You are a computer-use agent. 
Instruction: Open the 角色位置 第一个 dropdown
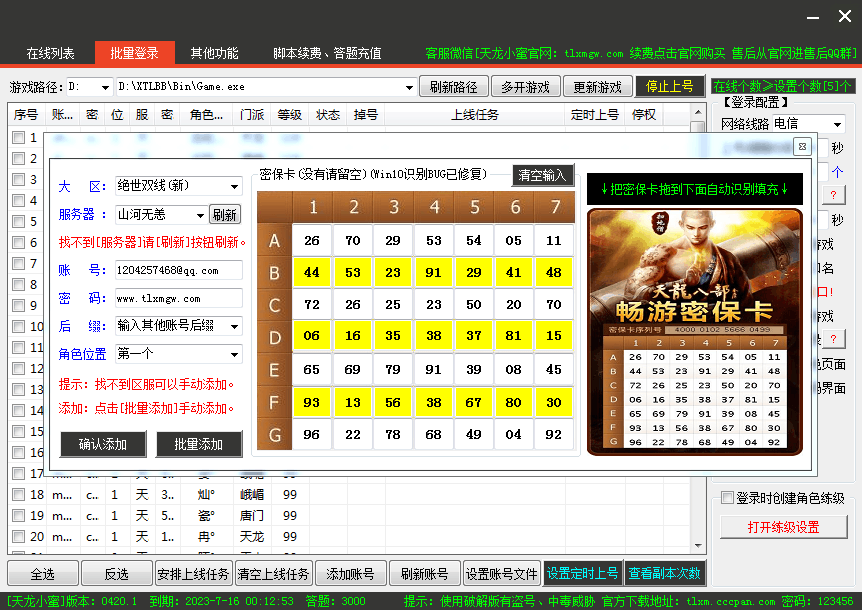click(235, 354)
